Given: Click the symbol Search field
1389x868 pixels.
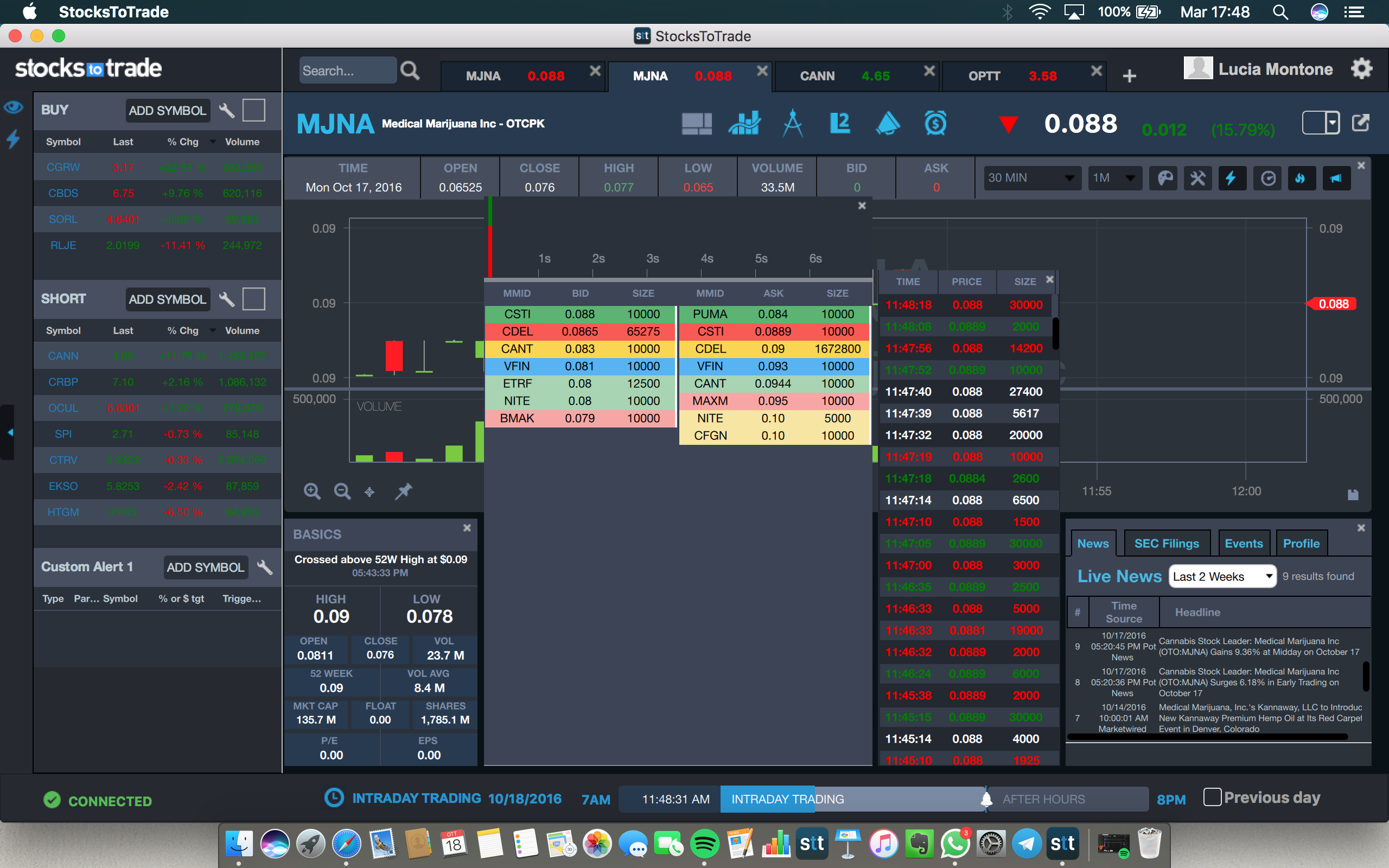Looking at the screenshot, I should click(x=346, y=71).
